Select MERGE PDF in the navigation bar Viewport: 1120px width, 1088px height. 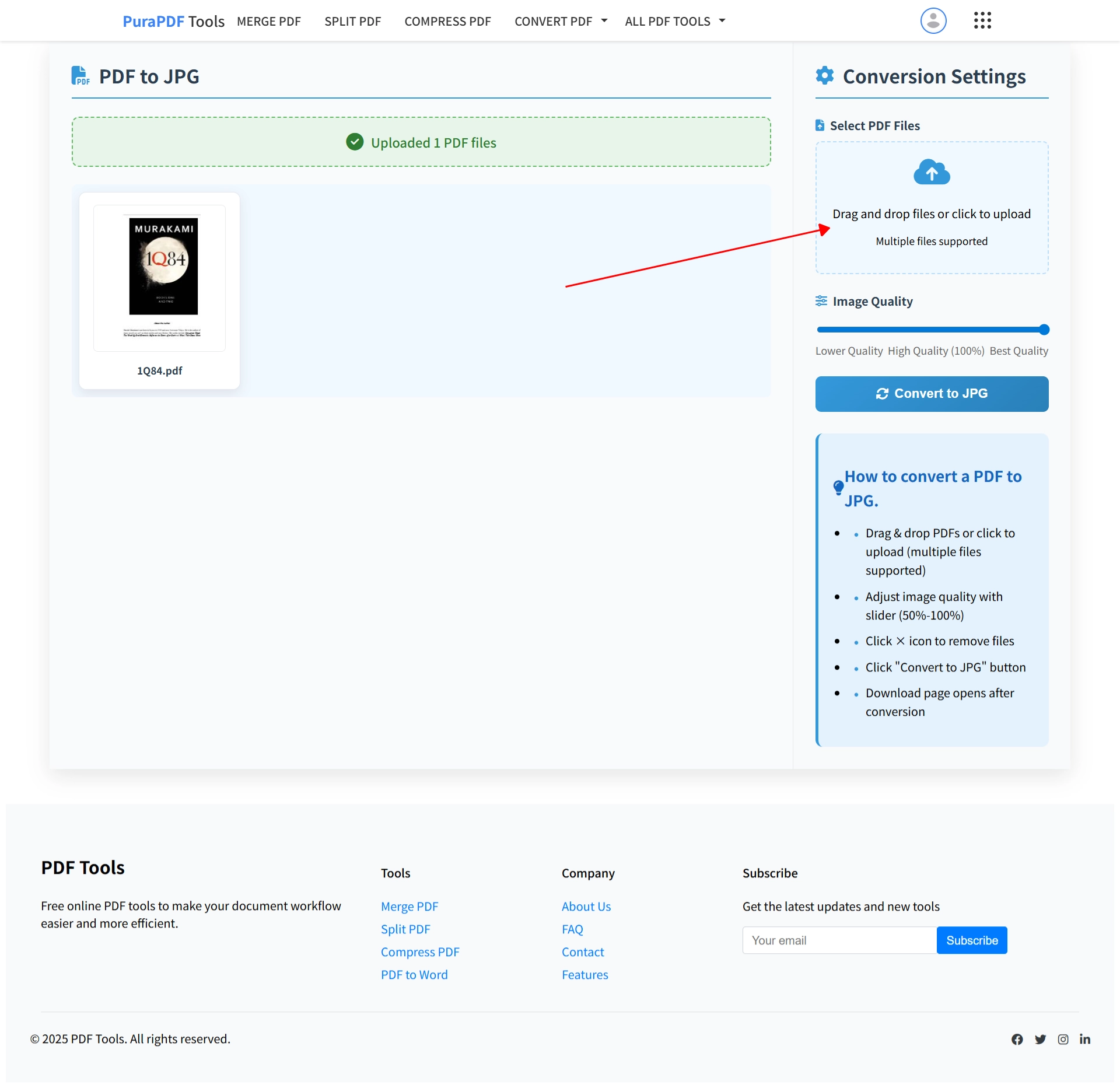click(x=268, y=21)
